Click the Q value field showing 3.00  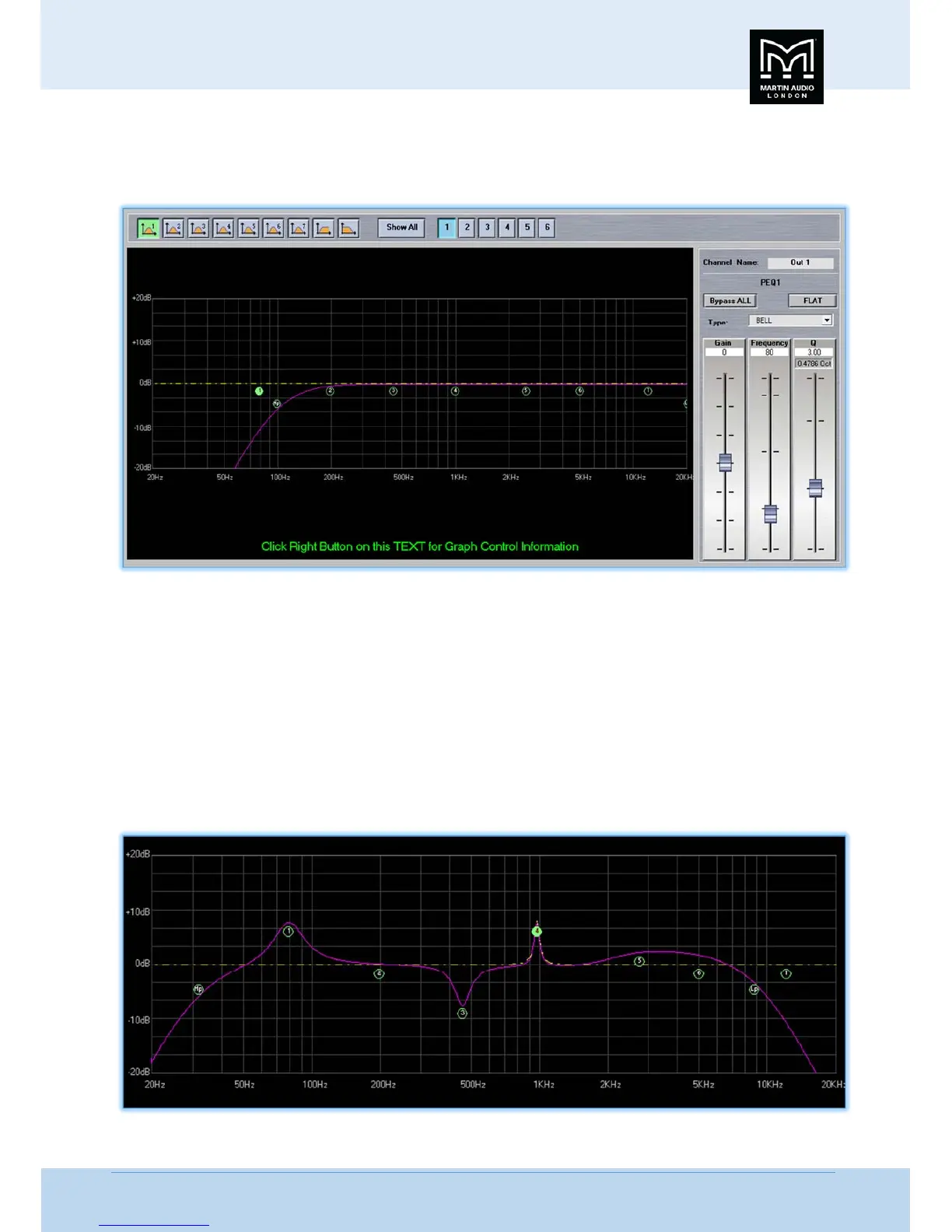point(814,353)
